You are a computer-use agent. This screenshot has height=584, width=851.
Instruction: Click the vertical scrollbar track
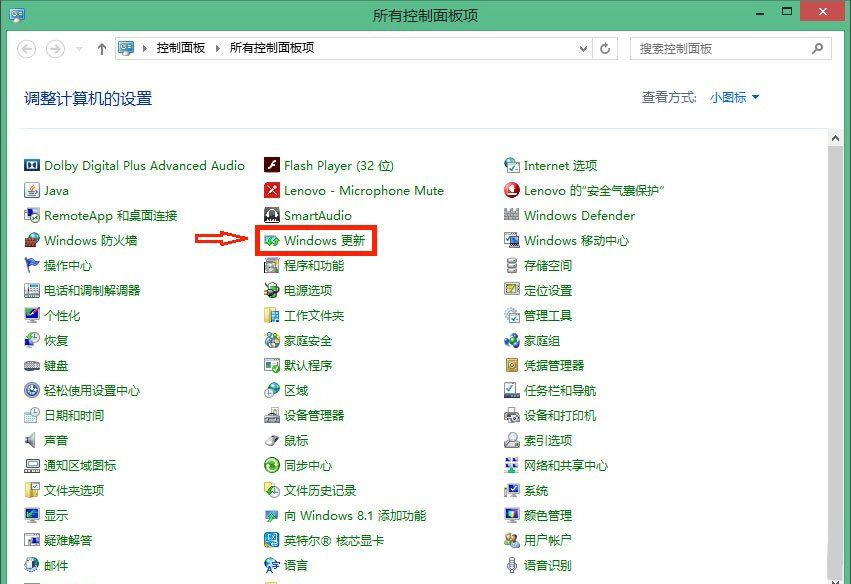pyautogui.click(x=835, y=364)
